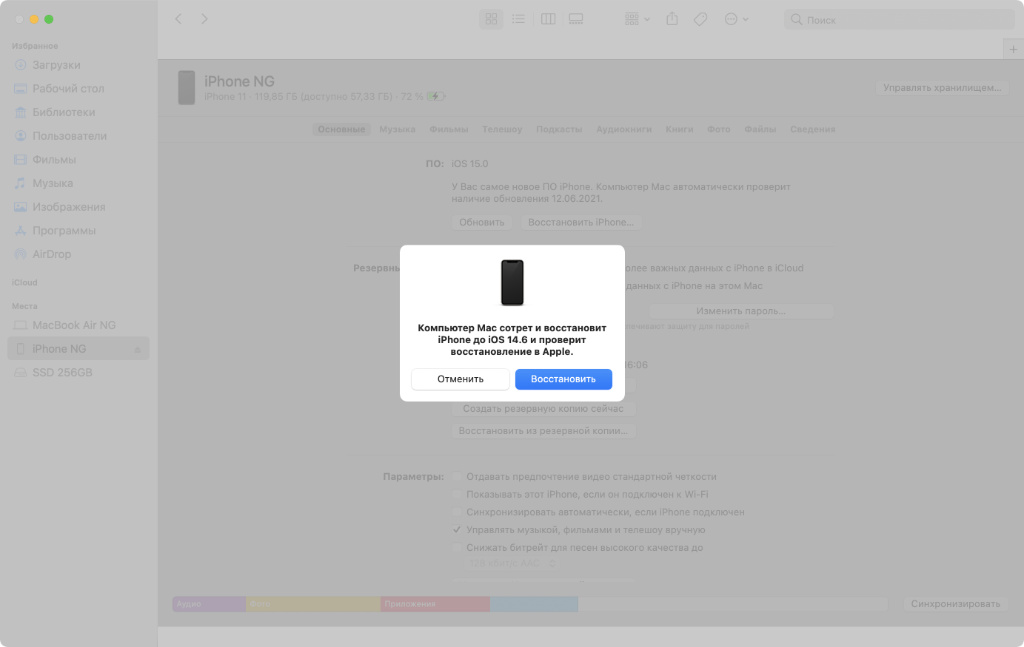Switch to the Сведения tab
The image size is (1024, 647).
pos(812,129)
